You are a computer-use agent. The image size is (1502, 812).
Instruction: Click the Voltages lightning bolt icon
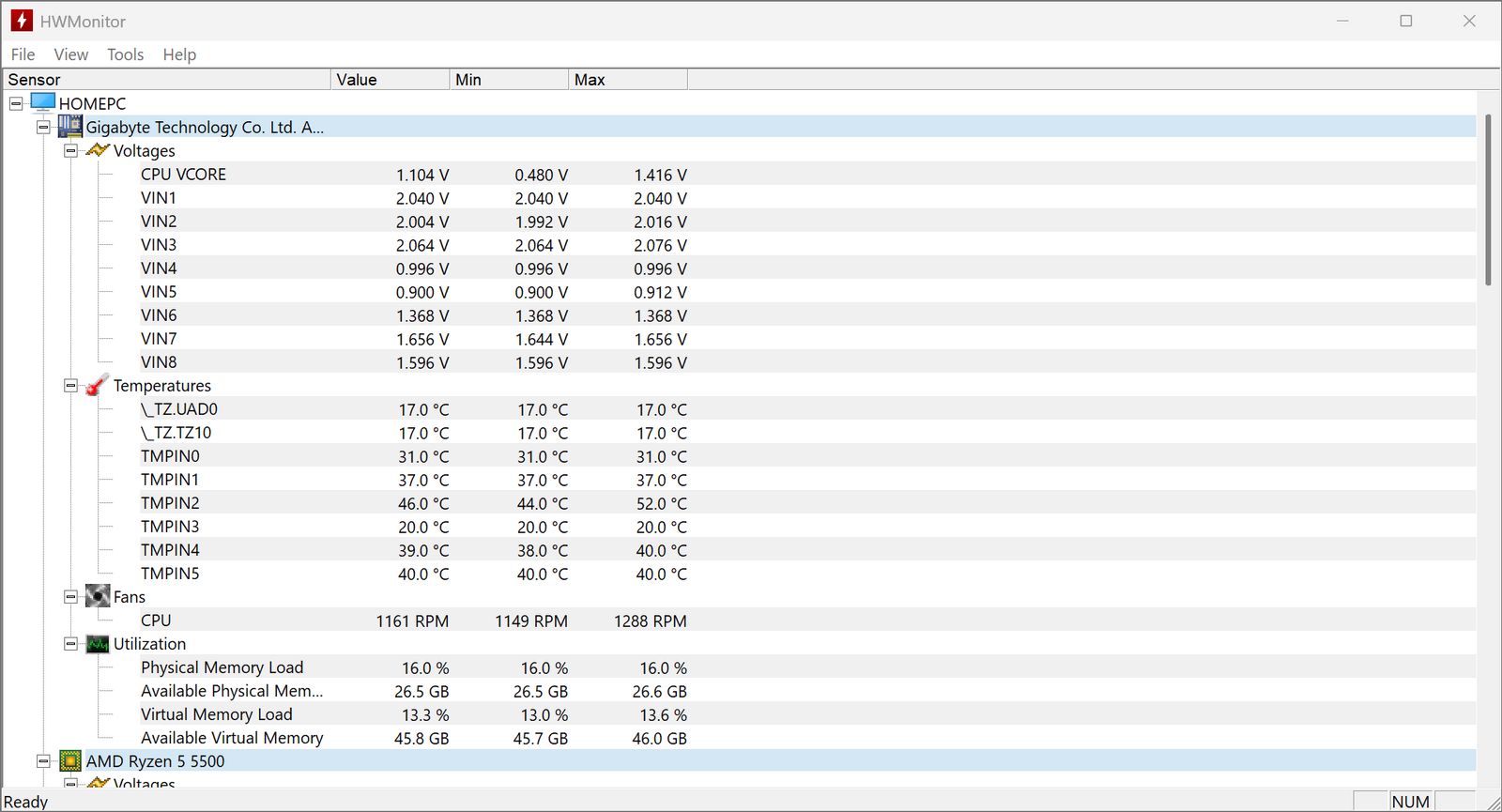98,150
